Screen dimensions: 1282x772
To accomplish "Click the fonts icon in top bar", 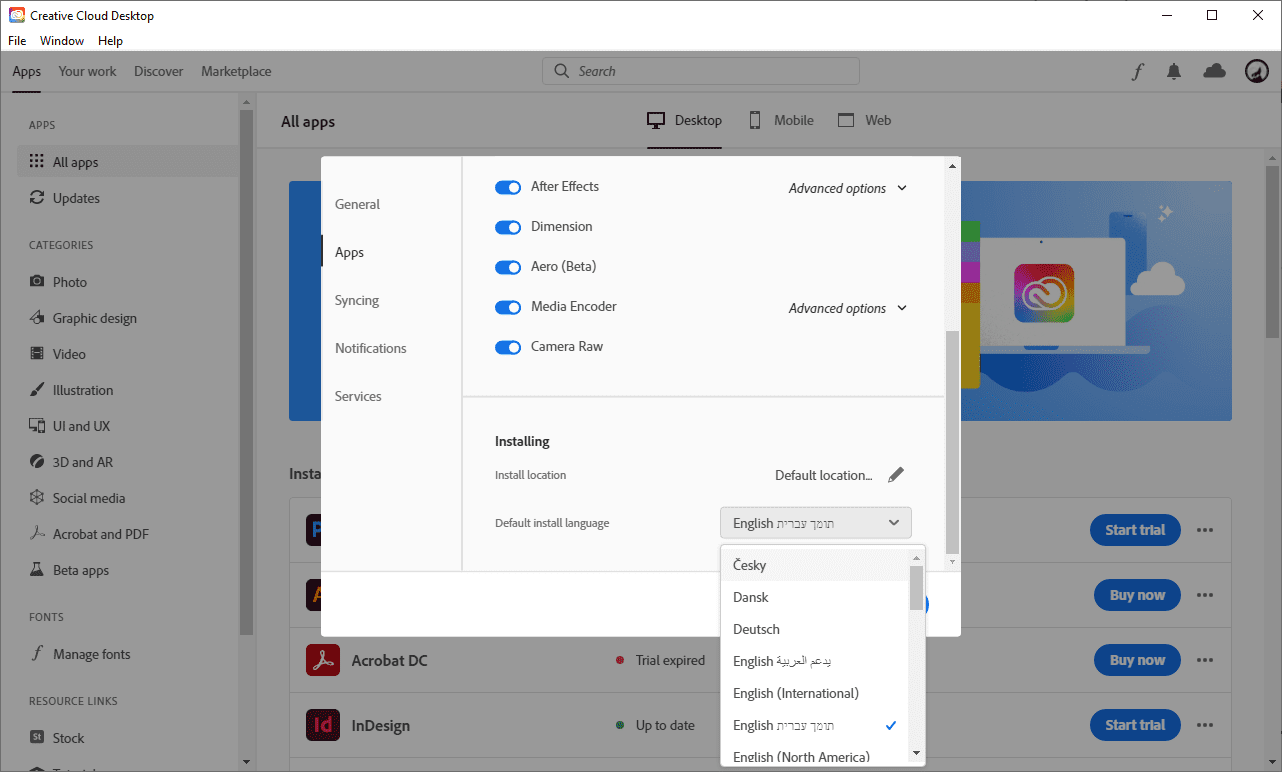I will 1137,71.
